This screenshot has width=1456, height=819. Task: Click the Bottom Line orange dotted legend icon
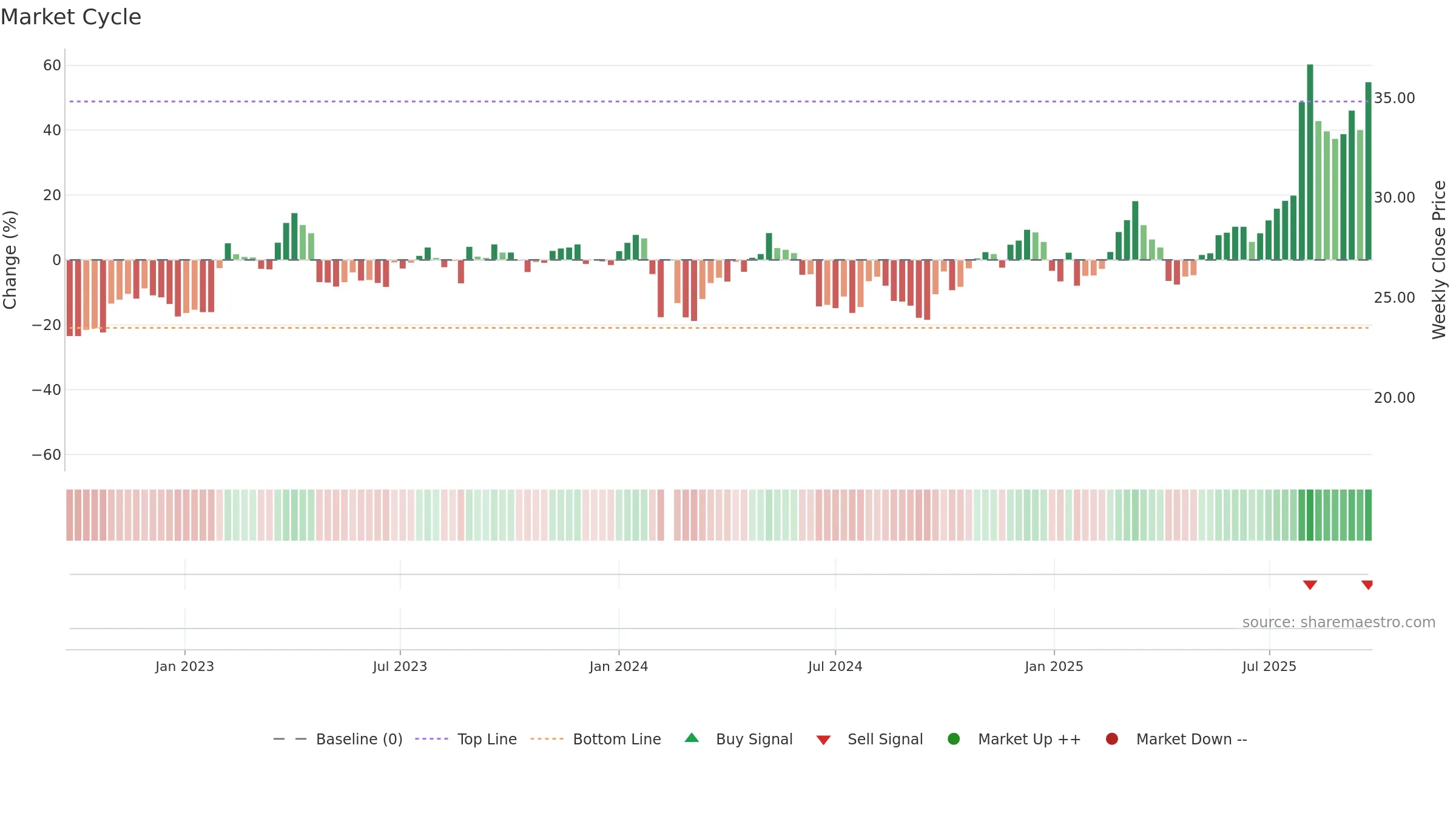click(x=547, y=739)
